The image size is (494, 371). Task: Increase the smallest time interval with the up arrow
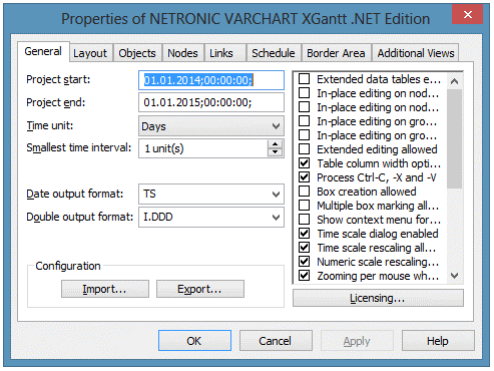click(x=275, y=144)
